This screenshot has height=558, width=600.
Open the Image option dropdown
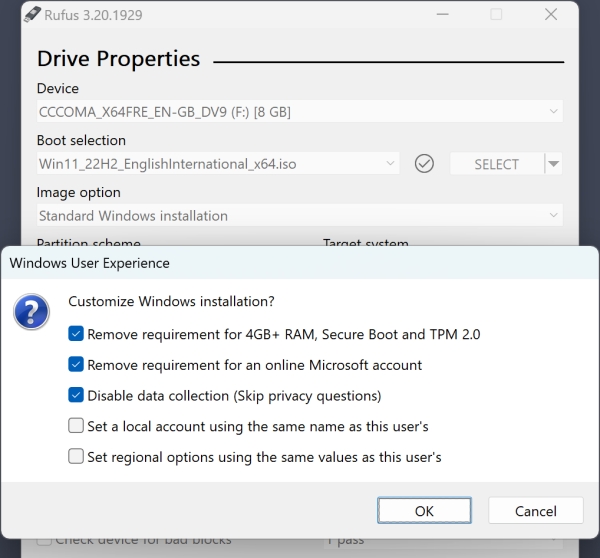[x=300, y=215]
